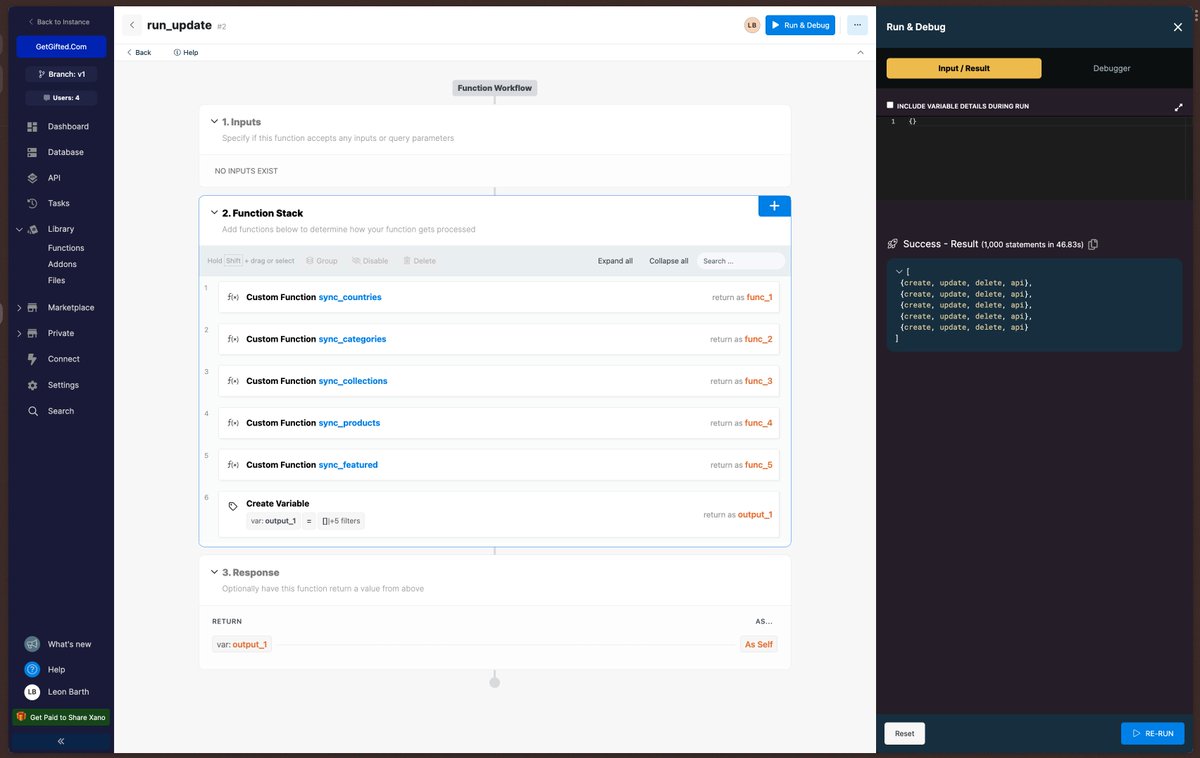Screen dimensions: 1200x758
Task: Enable Include Variable Details During Run
Action: [x=890, y=105]
